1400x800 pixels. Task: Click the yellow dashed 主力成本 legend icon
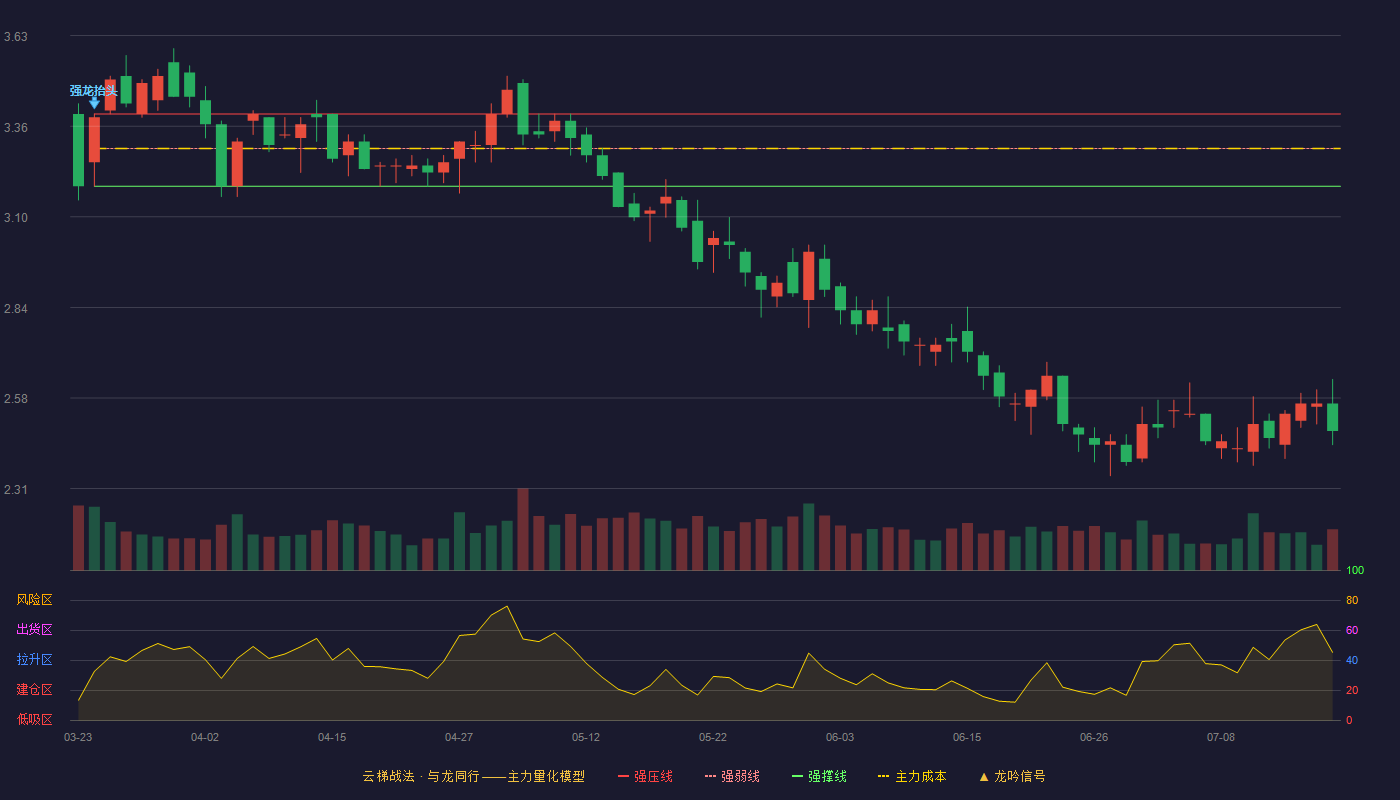(884, 776)
